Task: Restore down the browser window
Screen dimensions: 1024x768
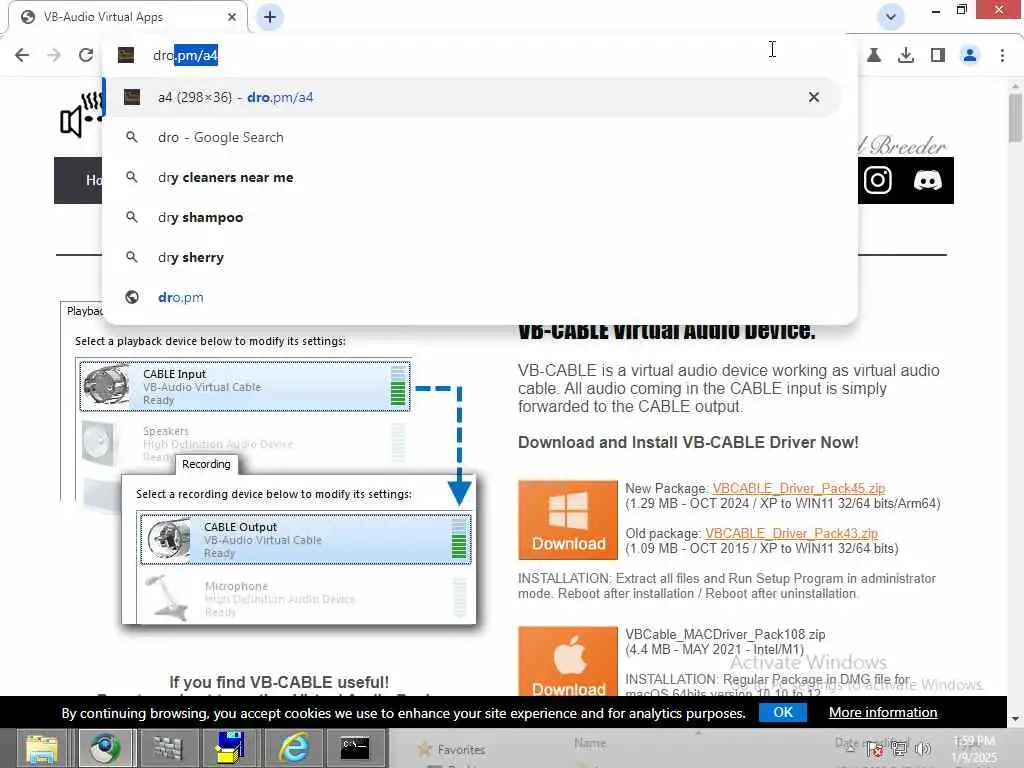Action: (961, 10)
